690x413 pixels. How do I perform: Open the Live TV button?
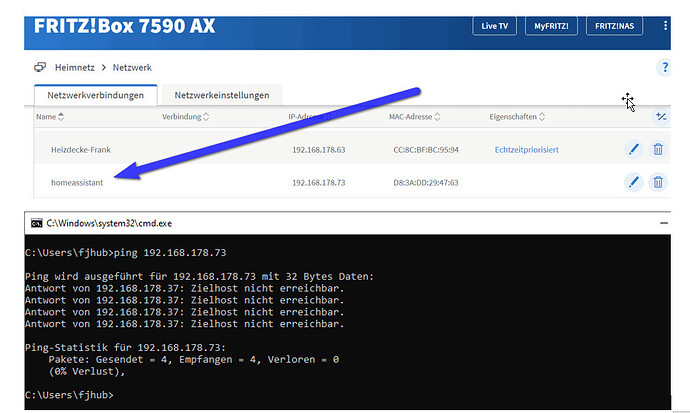[495, 26]
